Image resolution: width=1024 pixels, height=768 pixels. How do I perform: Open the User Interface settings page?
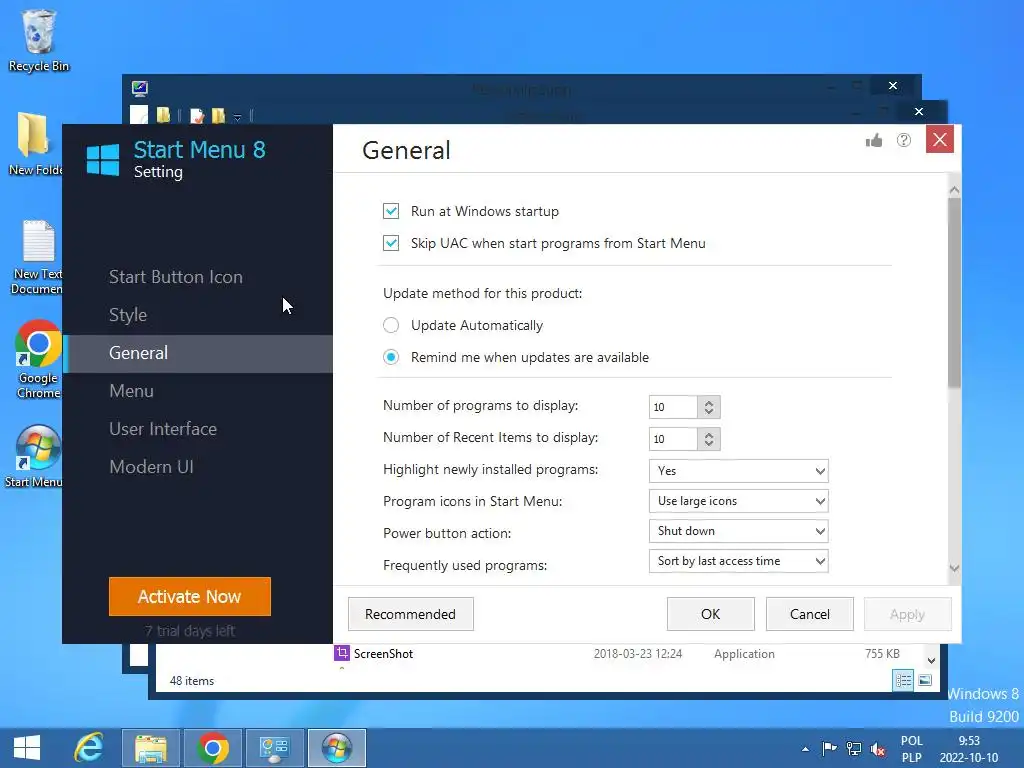point(163,429)
